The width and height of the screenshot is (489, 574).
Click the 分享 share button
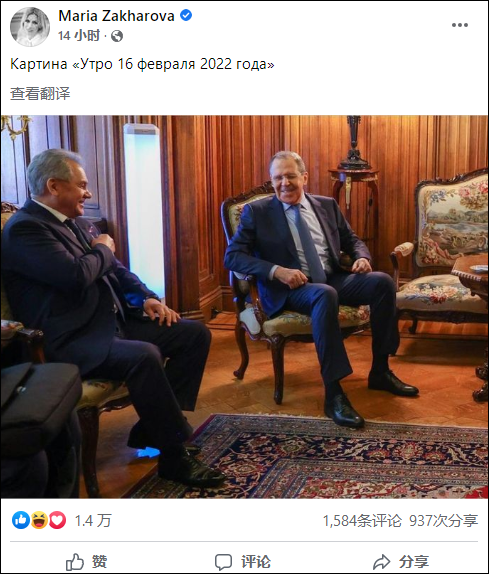(x=401, y=561)
